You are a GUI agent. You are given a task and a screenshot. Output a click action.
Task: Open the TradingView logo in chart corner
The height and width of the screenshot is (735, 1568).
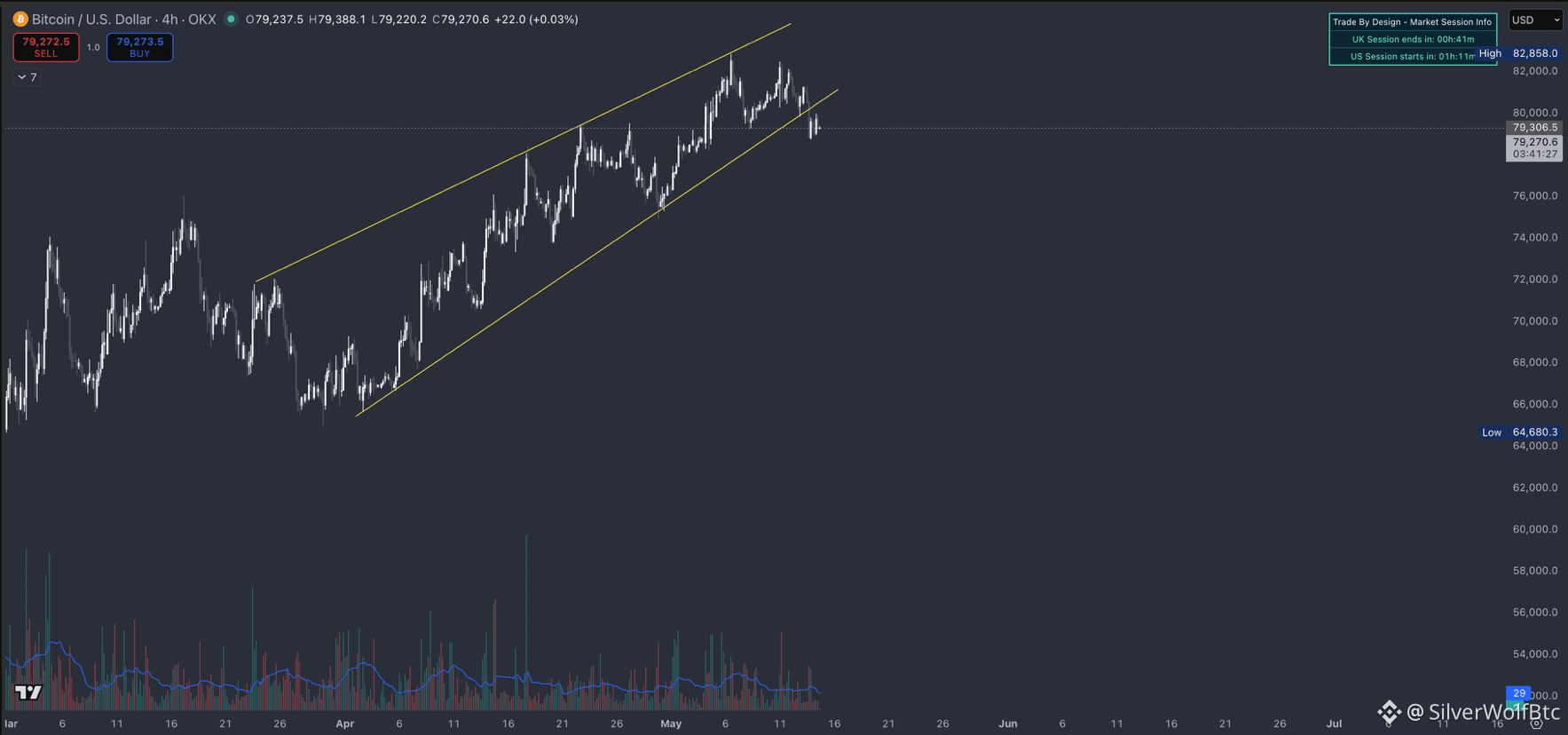coord(28,692)
